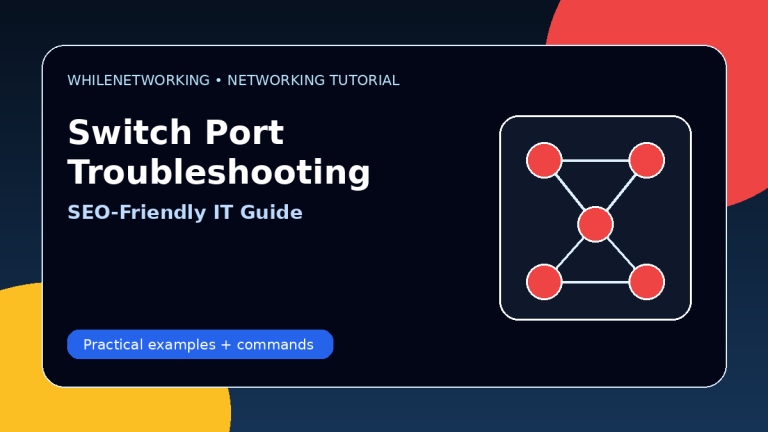Viewport: 768px width, 432px height.
Task: Click the network diagram icon tile
Action: [595, 218]
